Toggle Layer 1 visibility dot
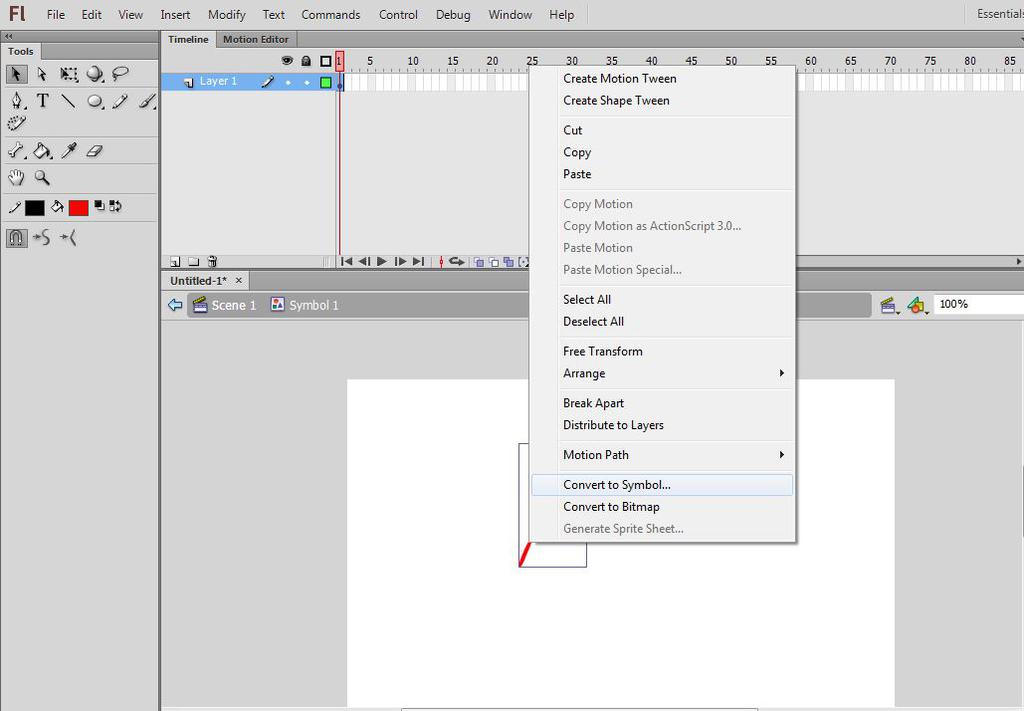 coord(288,82)
